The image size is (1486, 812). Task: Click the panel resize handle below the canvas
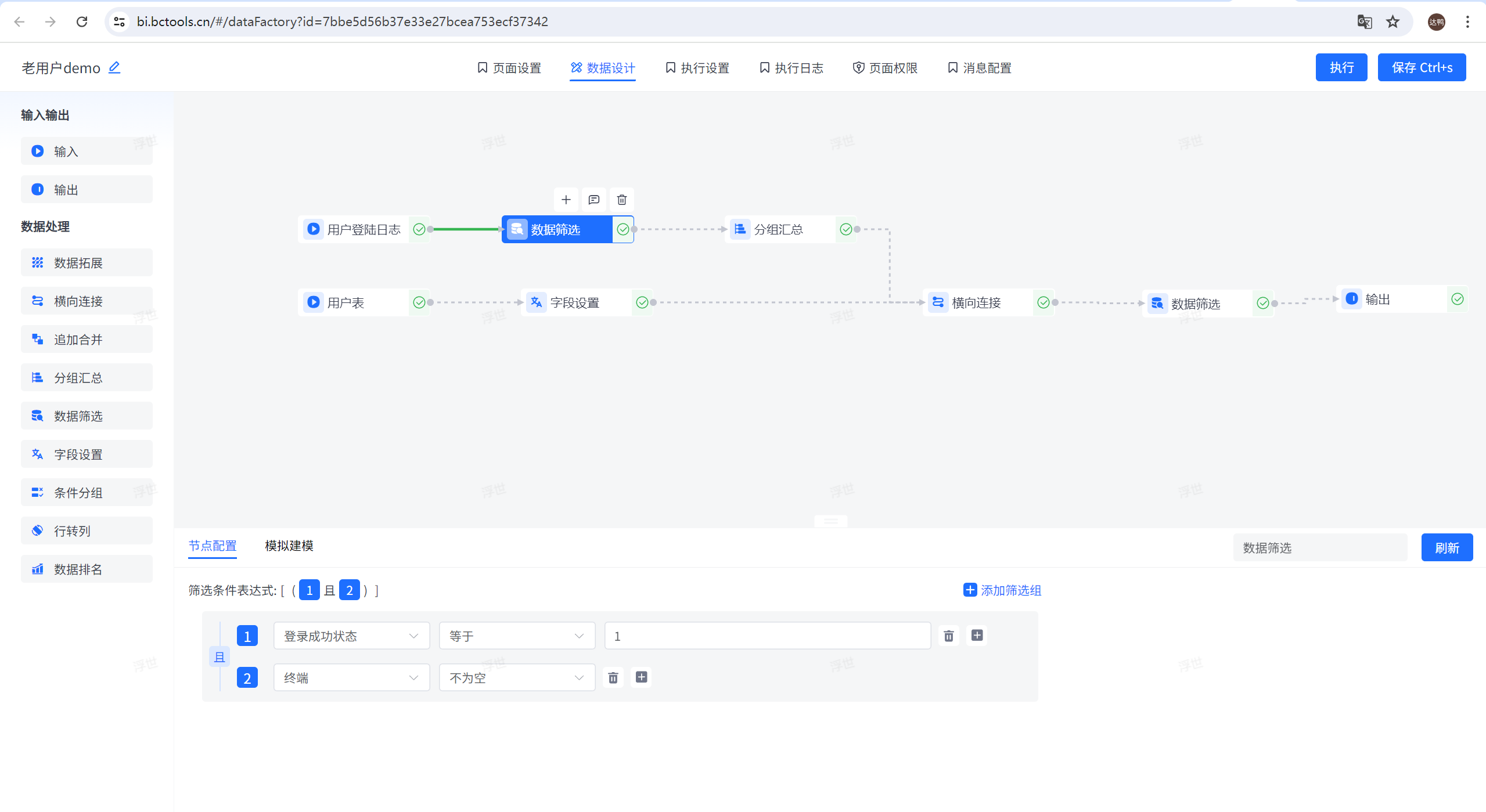click(x=830, y=521)
